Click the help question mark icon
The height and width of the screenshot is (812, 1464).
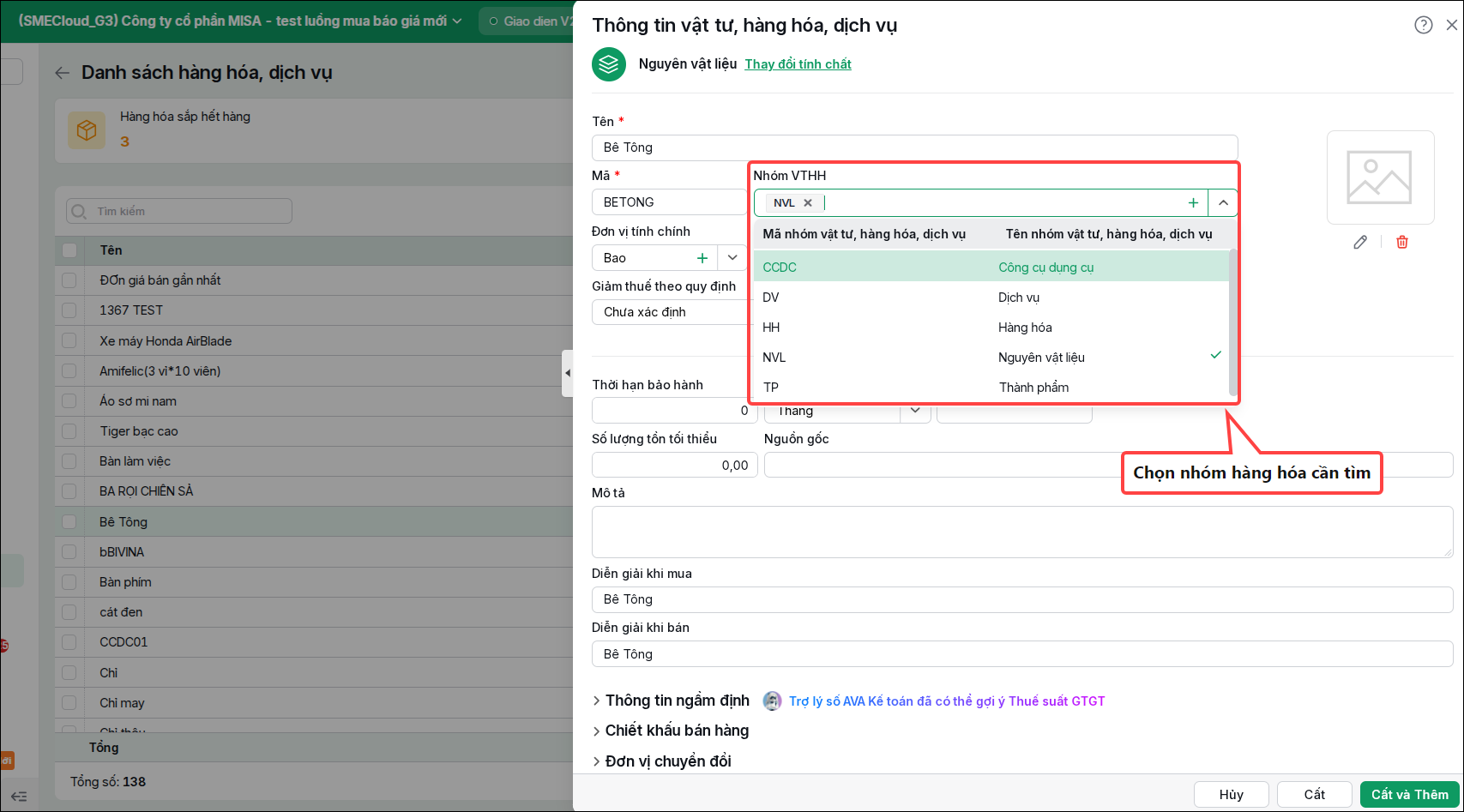(1423, 25)
